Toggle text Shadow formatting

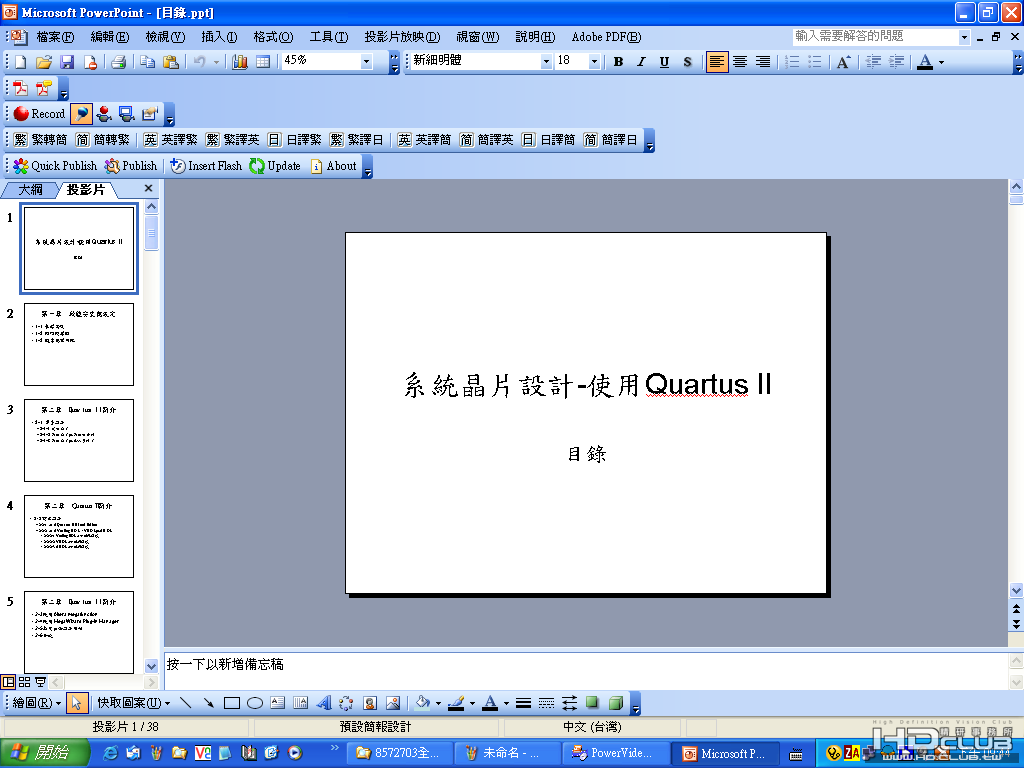pyautogui.click(x=687, y=62)
